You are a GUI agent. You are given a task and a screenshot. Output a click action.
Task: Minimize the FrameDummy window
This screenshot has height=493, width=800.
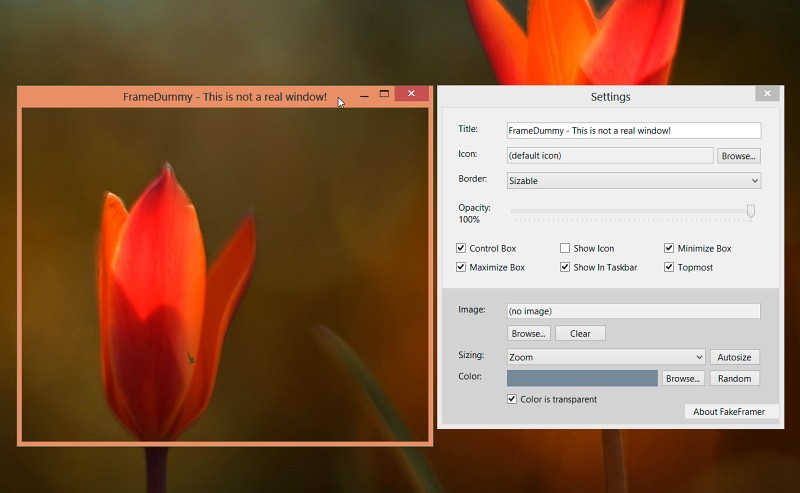[364, 95]
